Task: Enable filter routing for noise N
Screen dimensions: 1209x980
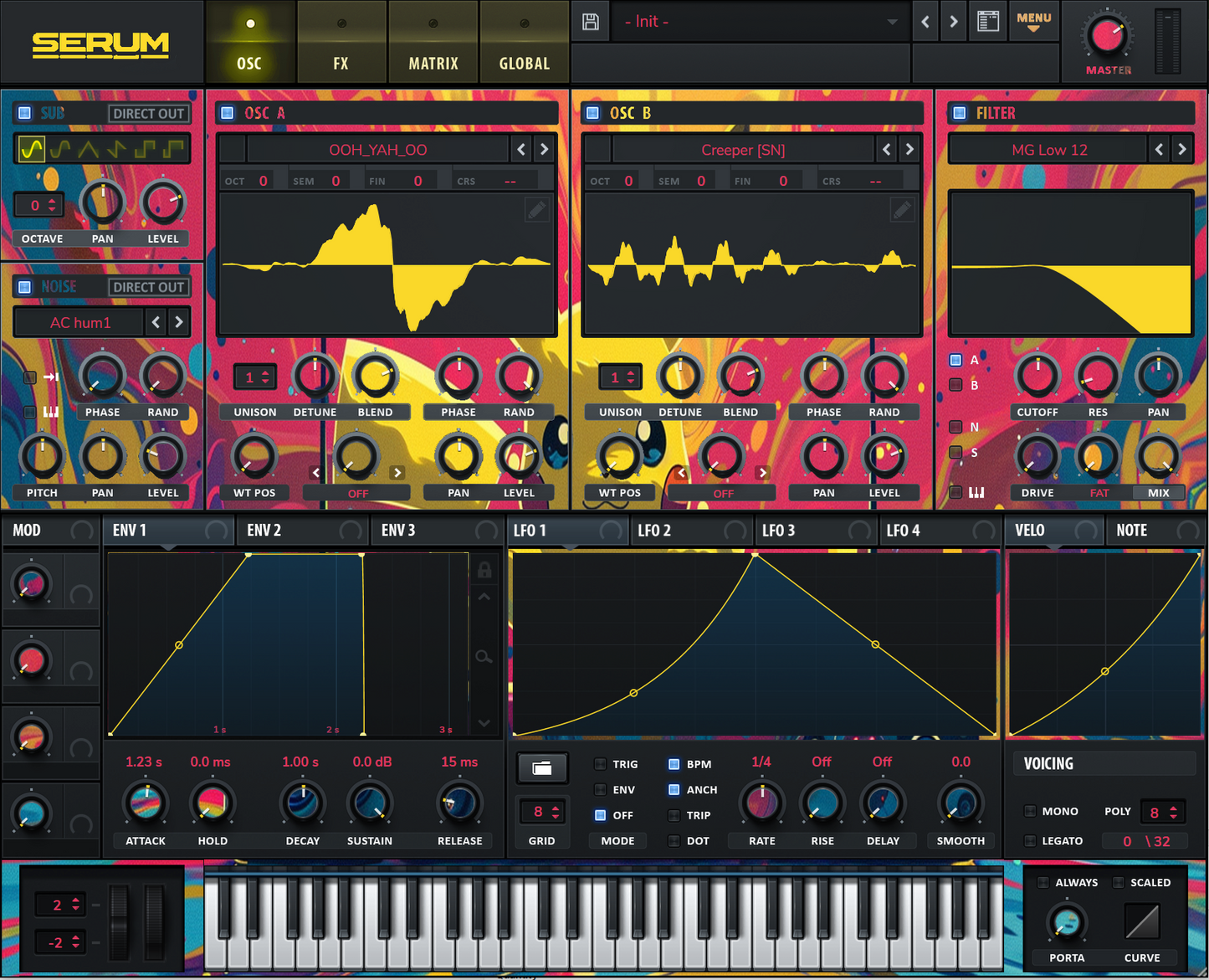Action: [955, 427]
